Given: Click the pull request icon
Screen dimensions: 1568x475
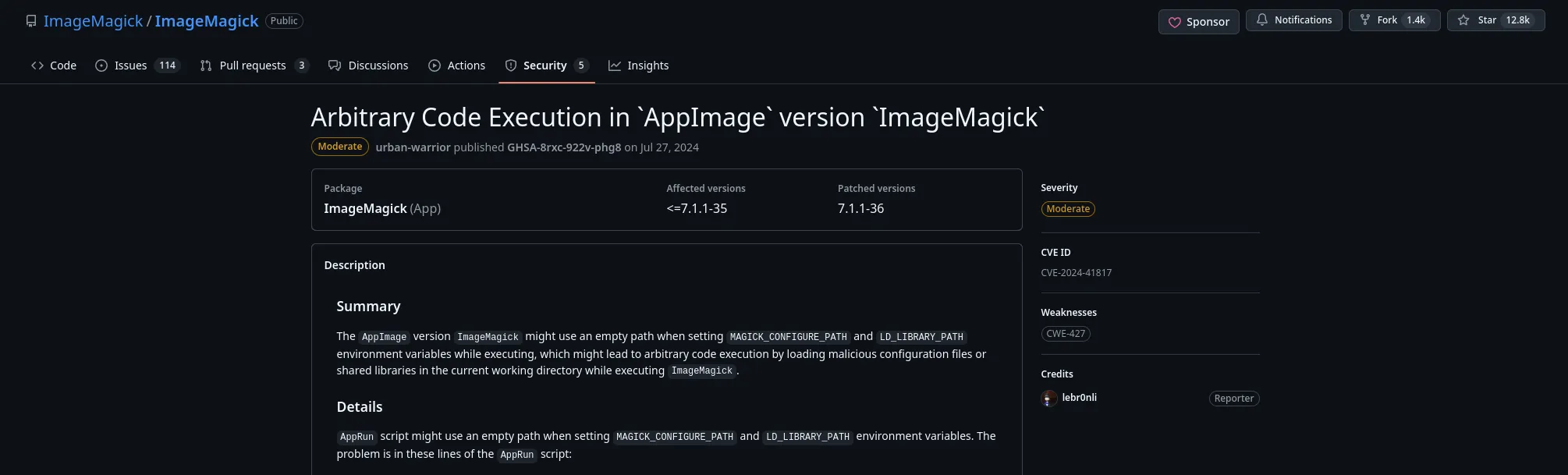Looking at the screenshot, I should point(206,66).
